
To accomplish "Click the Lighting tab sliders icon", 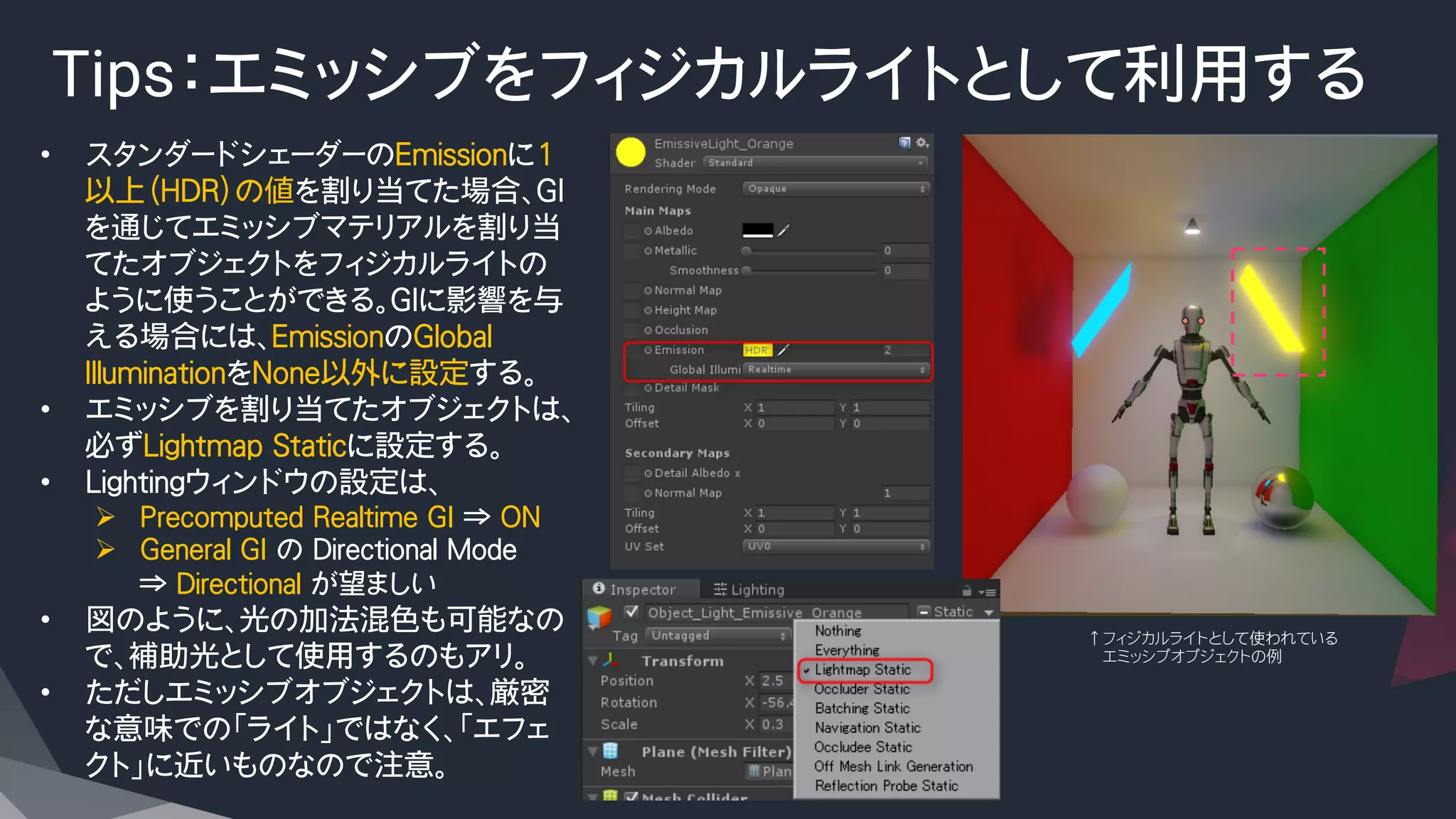I will (720, 589).
